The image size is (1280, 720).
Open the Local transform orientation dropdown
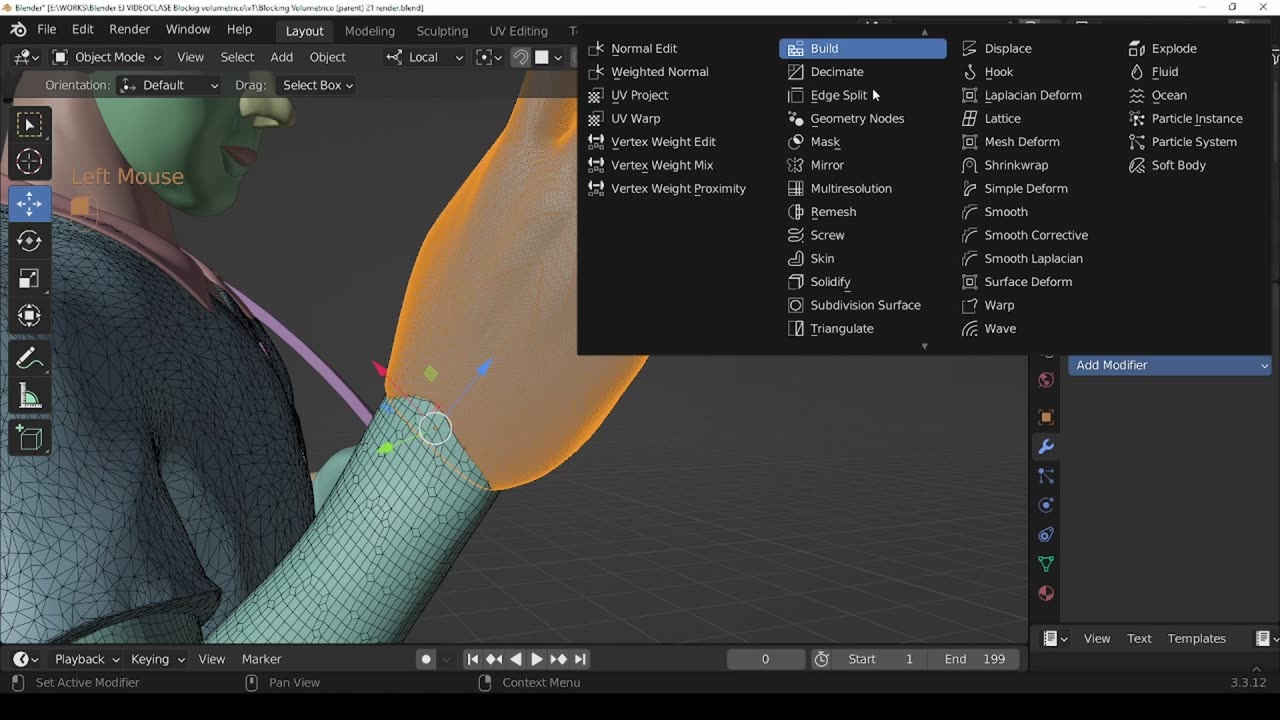point(425,57)
